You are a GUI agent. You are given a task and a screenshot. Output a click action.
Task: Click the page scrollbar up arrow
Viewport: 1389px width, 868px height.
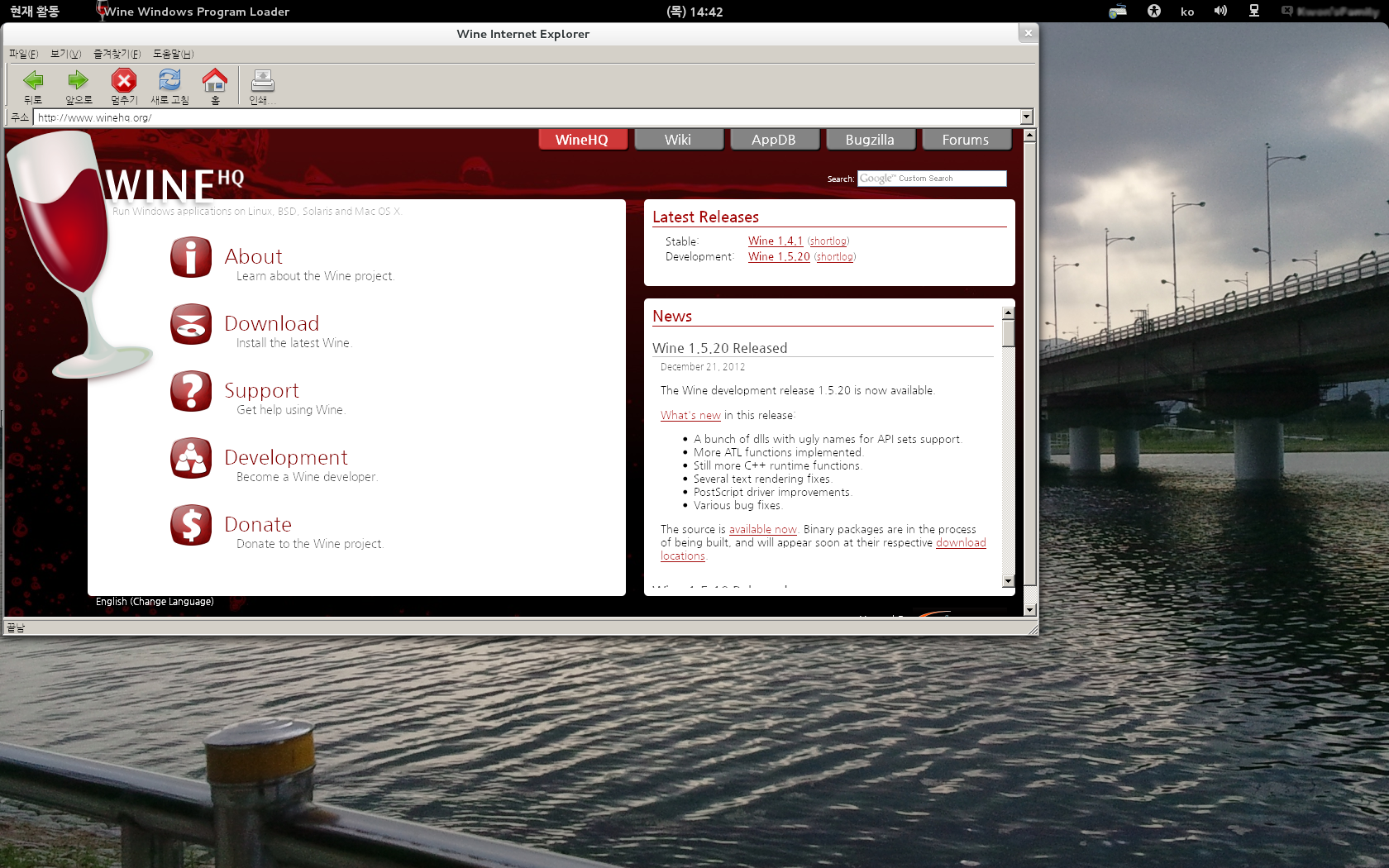click(1029, 135)
